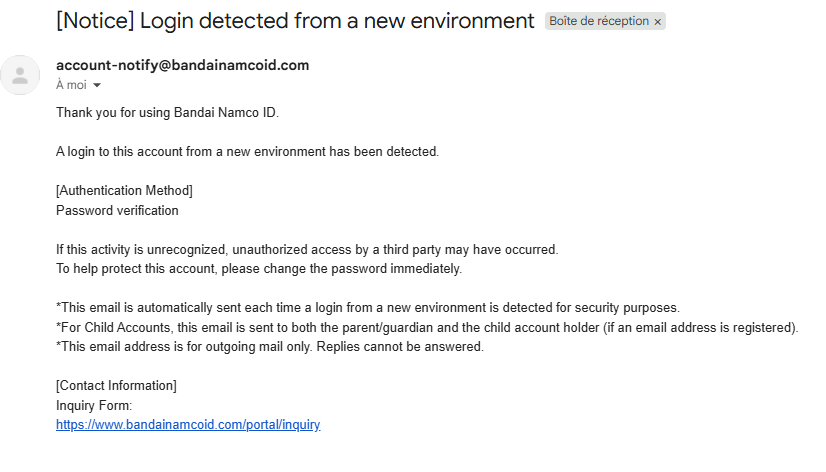The width and height of the screenshot is (826, 472).
Task: Click the sender's profile avatar icon
Action: point(20,75)
